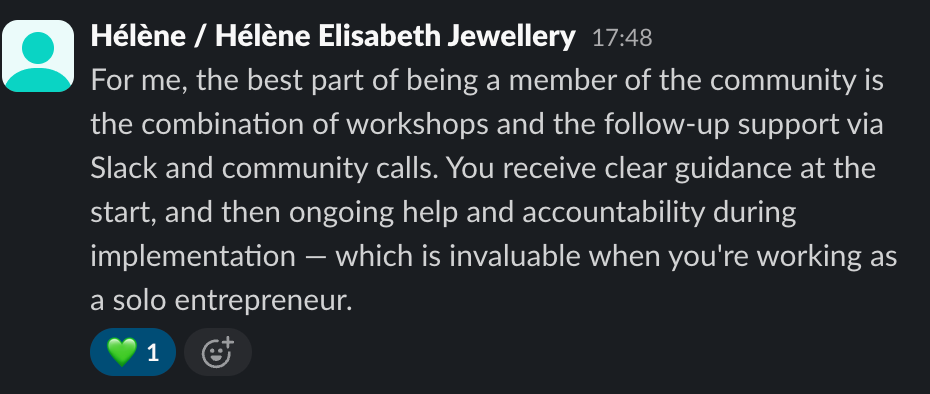Click the word Slack in the message

pos(123,168)
